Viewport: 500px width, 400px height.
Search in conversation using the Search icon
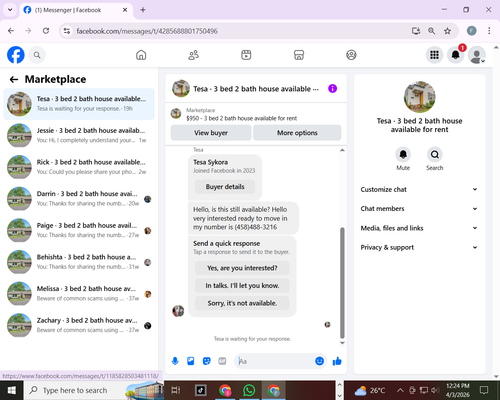pos(435,154)
